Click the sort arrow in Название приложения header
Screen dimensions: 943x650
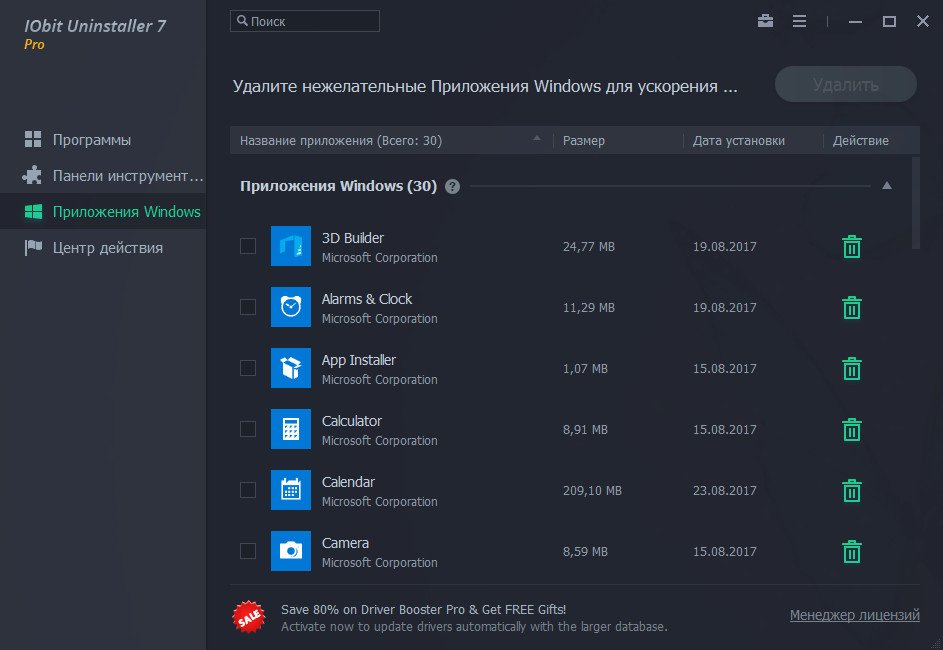[536, 139]
